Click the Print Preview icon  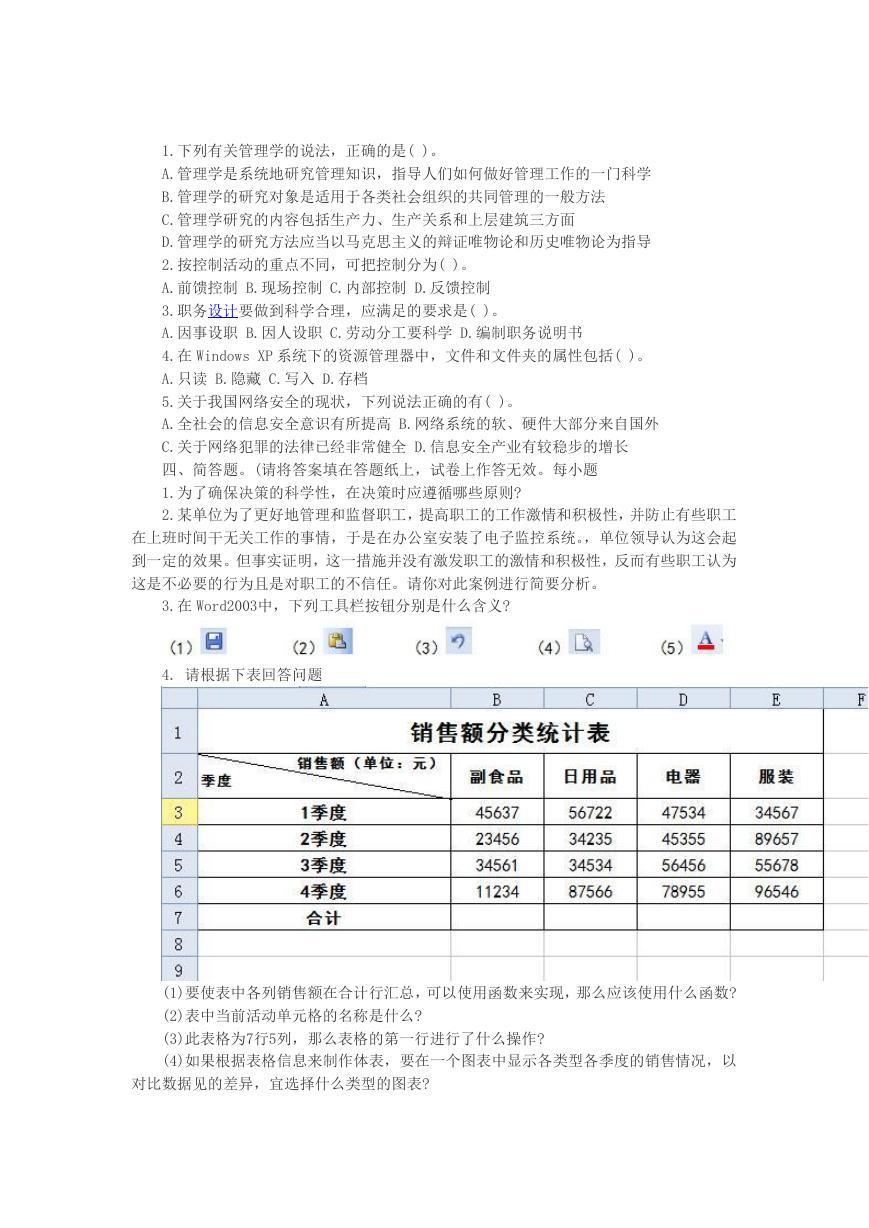point(584,642)
